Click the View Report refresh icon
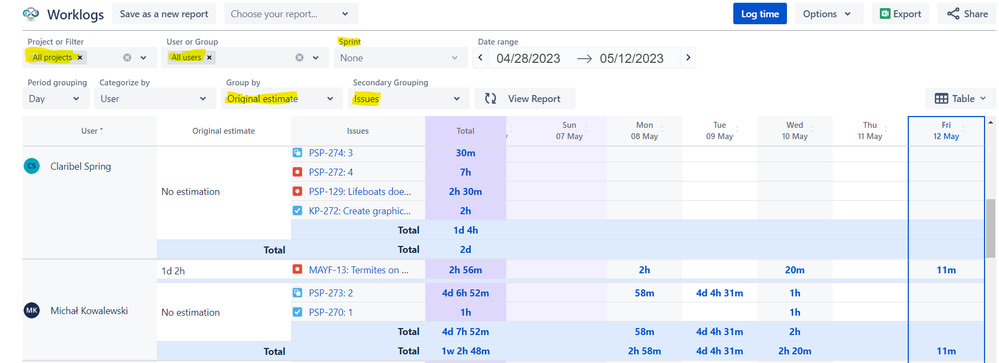The height and width of the screenshot is (363, 999). 490,99
